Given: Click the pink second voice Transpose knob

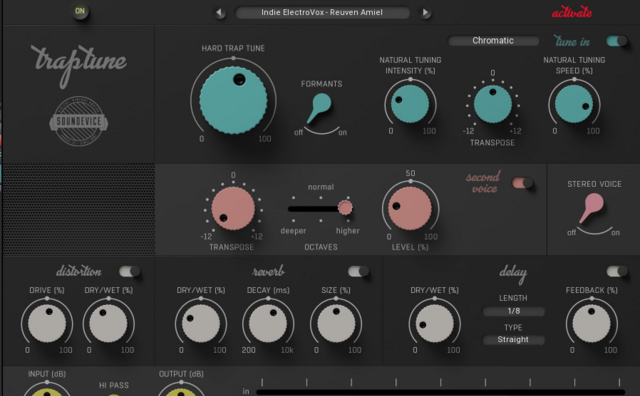Looking at the screenshot, I should click(233, 208).
